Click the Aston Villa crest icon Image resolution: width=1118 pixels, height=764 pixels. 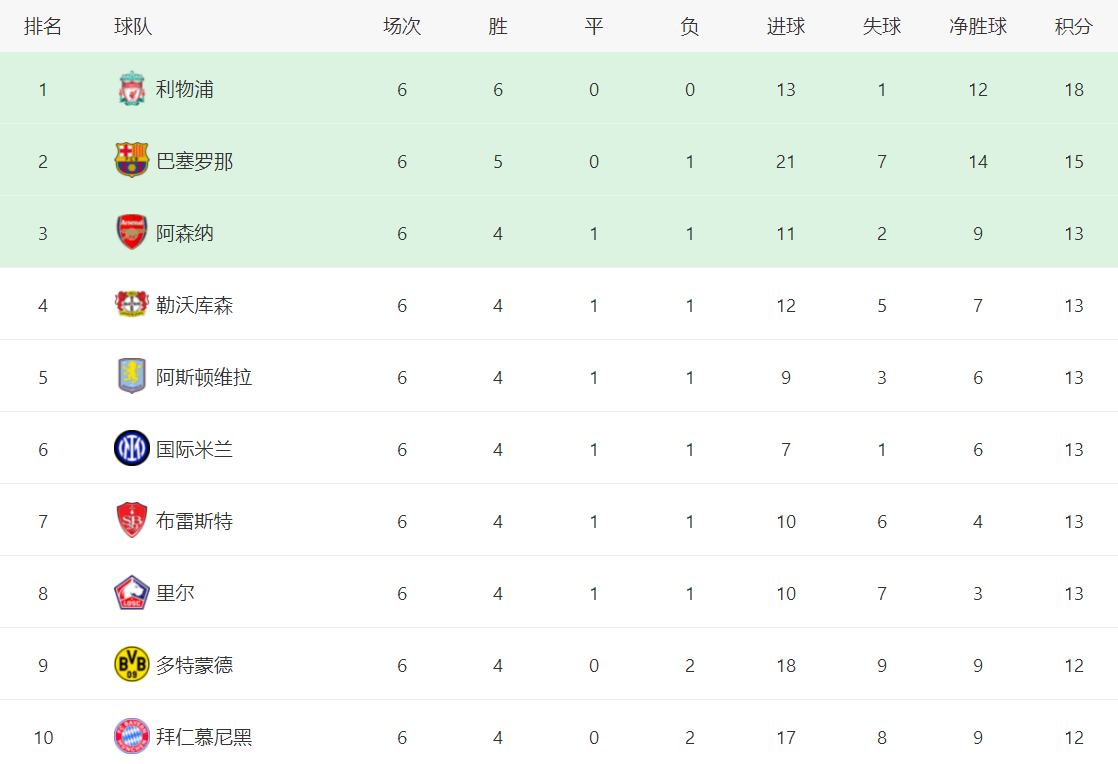point(131,377)
